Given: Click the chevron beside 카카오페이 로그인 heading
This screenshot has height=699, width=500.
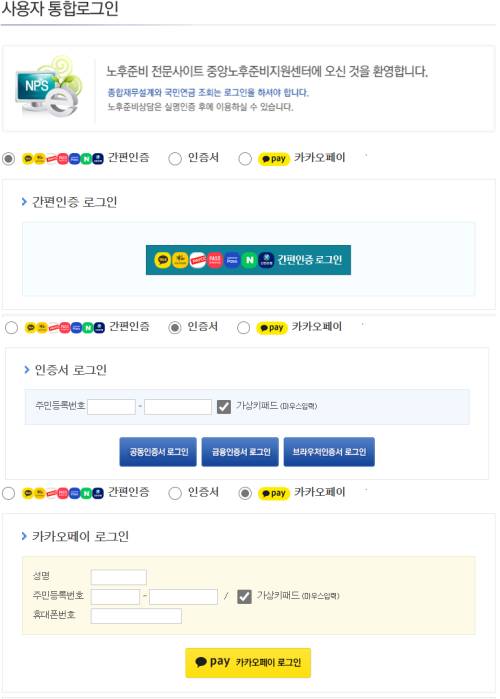Looking at the screenshot, I should coord(24,536).
